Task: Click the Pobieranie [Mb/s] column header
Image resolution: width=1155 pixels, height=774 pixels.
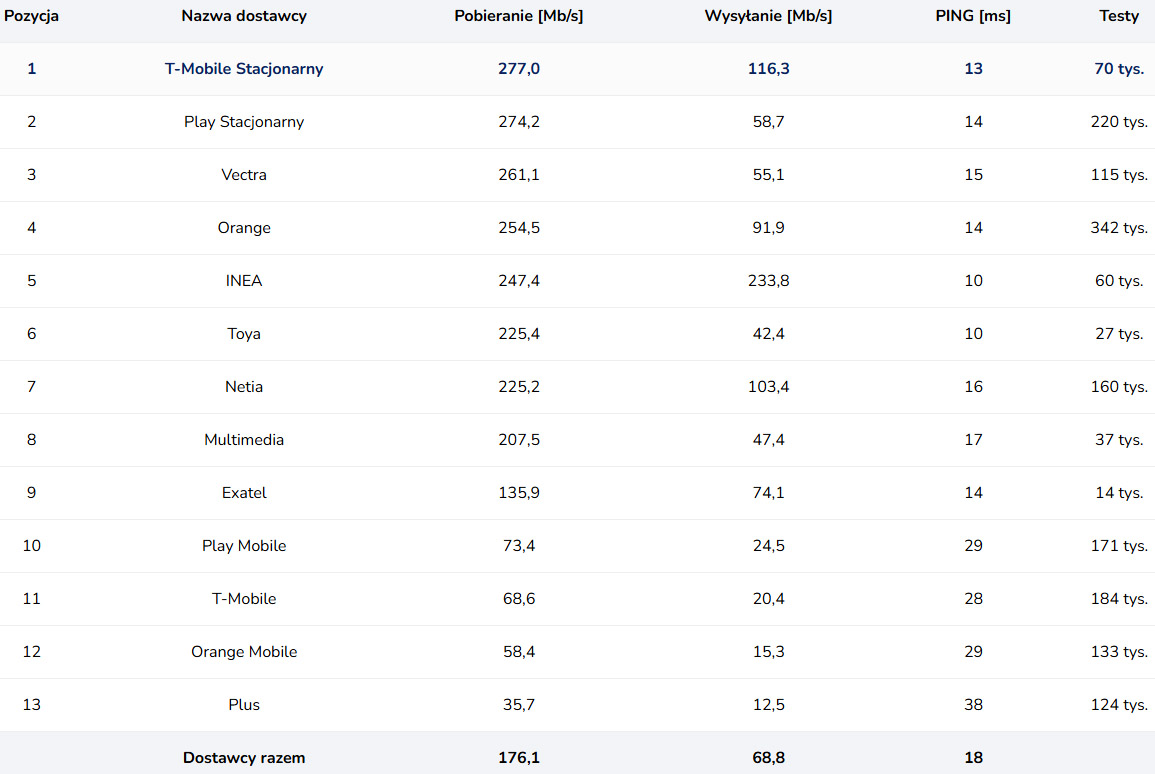Action: [x=519, y=16]
